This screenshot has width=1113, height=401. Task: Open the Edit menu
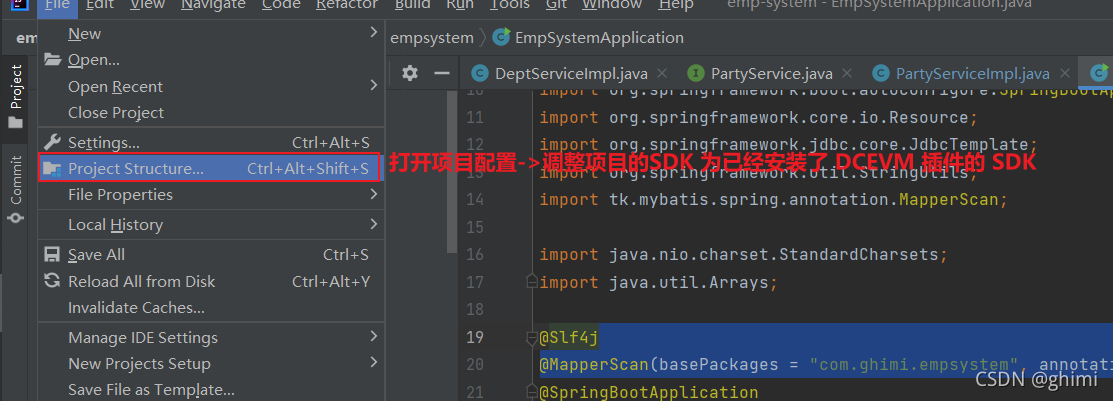[x=99, y=5]
